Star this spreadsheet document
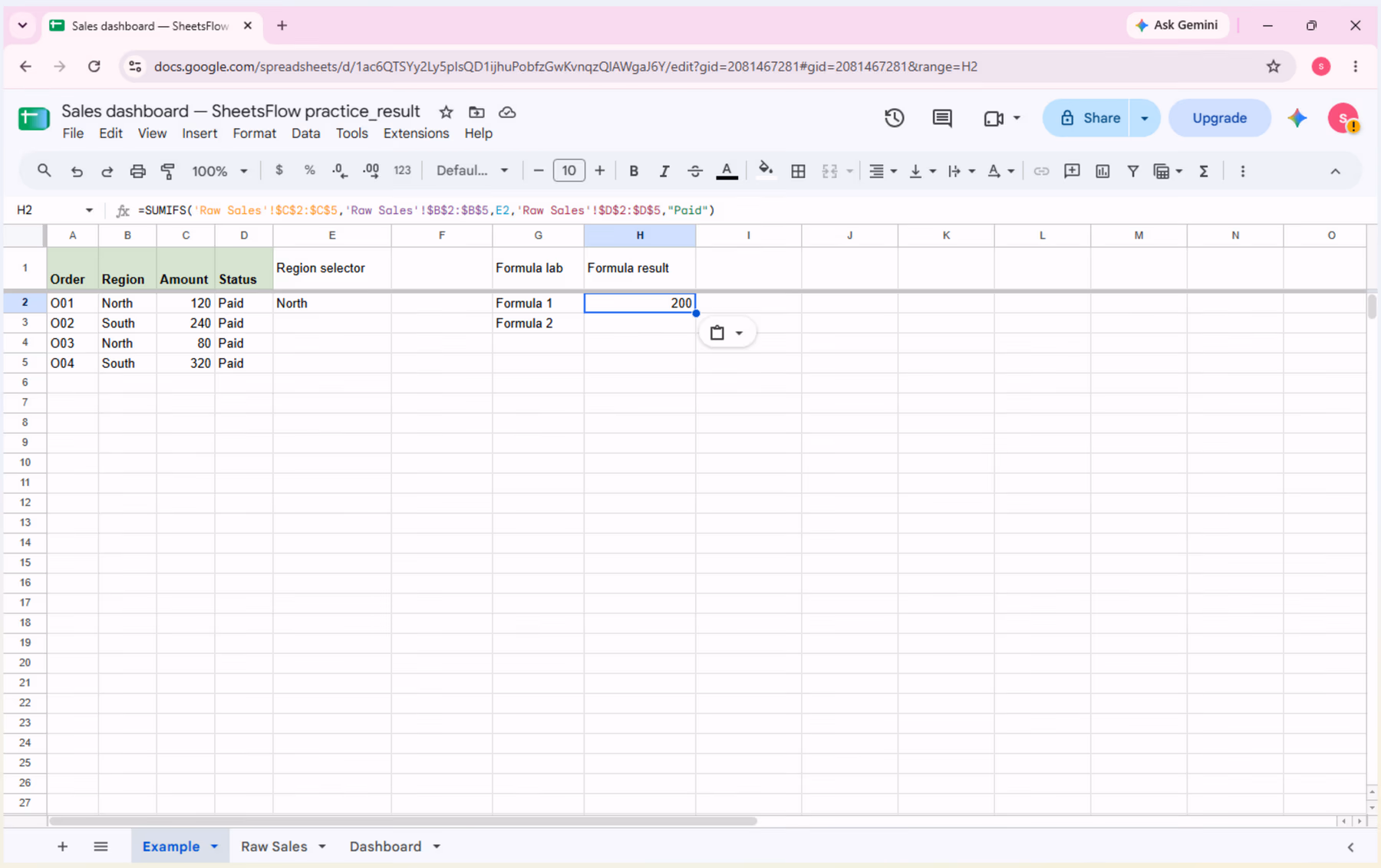The image size is (1381, 868). 447,112
